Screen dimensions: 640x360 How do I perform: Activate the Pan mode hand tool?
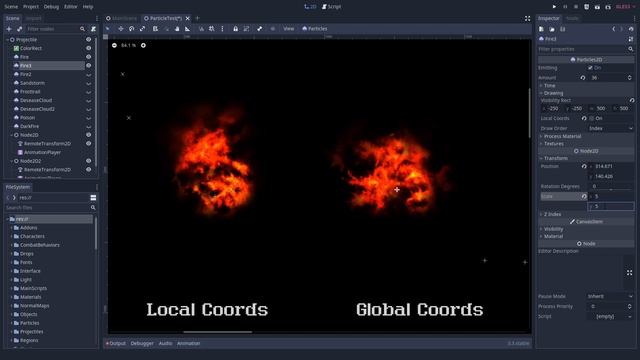tap(177, 29)
